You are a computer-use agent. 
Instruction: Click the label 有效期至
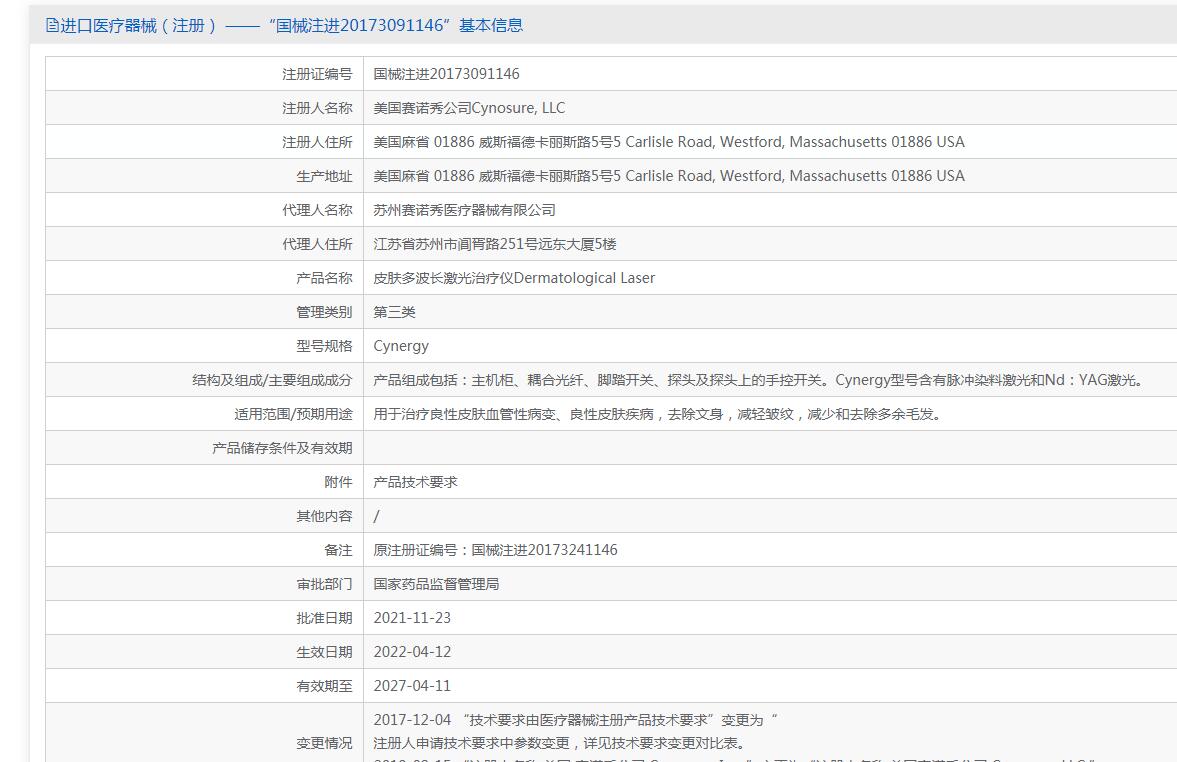point(324,686)
